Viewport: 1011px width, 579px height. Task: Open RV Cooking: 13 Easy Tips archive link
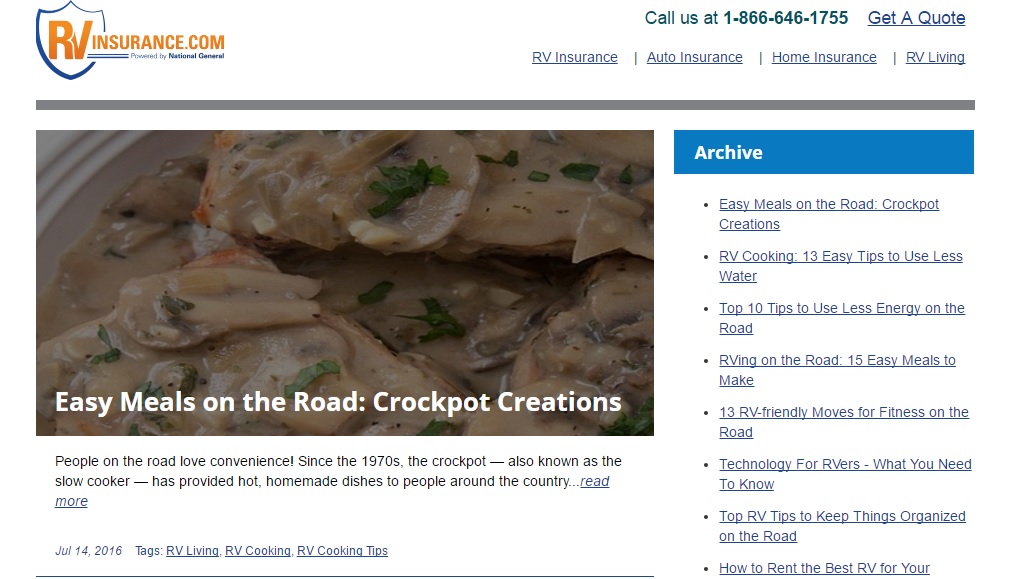tap(841, 266)
